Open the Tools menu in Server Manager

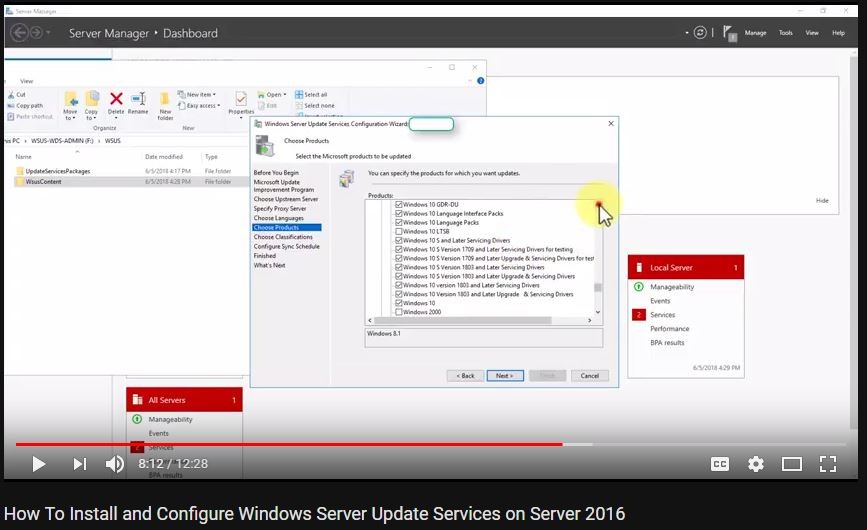pyautogui.click(x=786, y=33)
